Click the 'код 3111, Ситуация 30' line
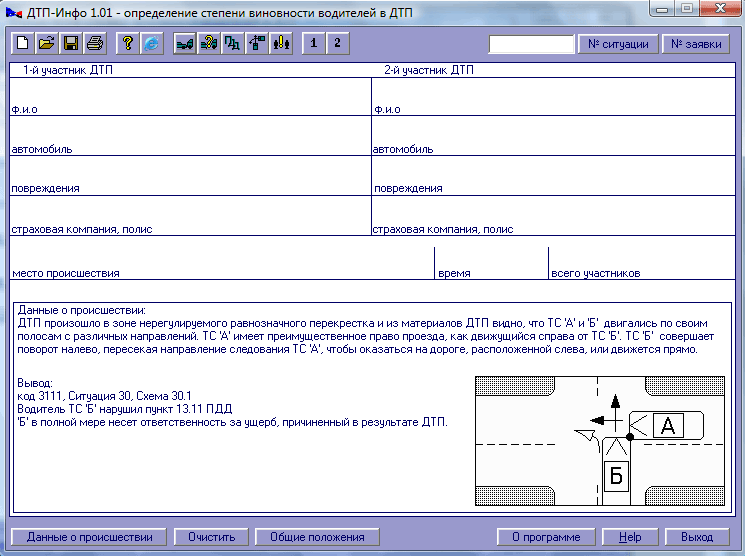Image resolution: width=745 pixels, height=556 pixels. pos(104,396)
